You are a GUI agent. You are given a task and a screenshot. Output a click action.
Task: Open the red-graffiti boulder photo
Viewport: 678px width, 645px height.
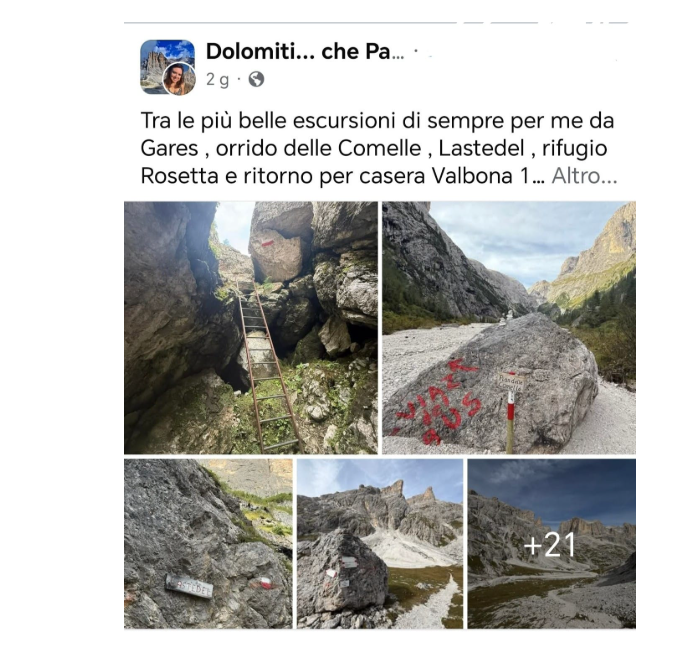tap(509, 328)
